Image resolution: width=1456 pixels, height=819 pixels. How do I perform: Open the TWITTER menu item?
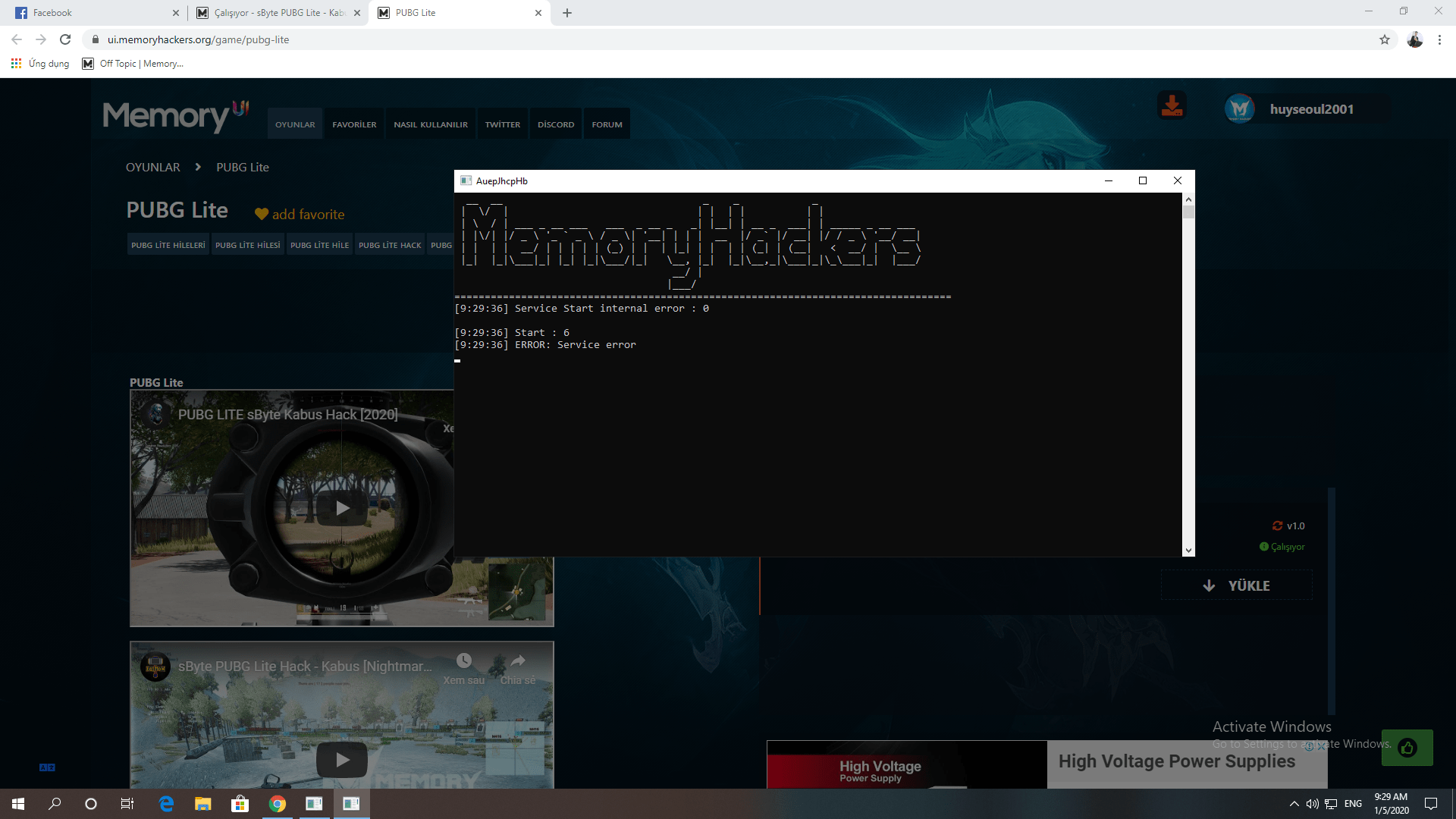pos(503,124)
